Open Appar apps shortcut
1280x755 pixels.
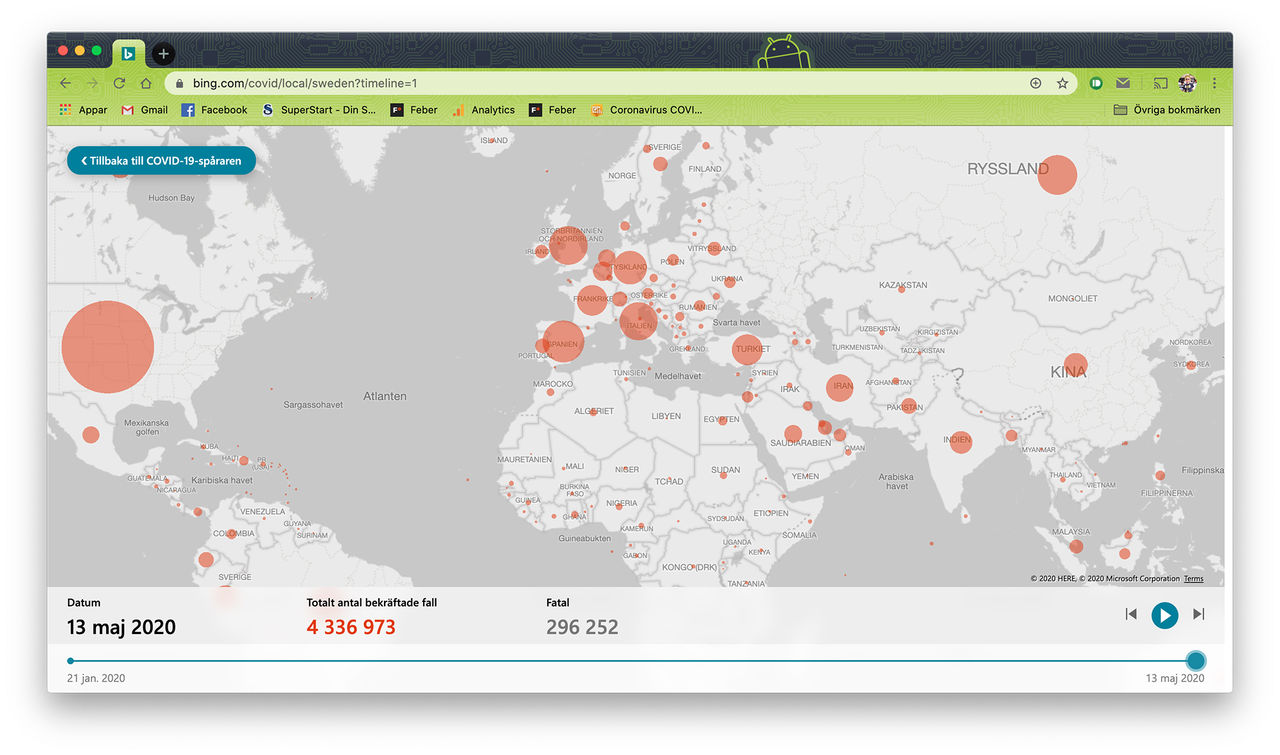83,110
